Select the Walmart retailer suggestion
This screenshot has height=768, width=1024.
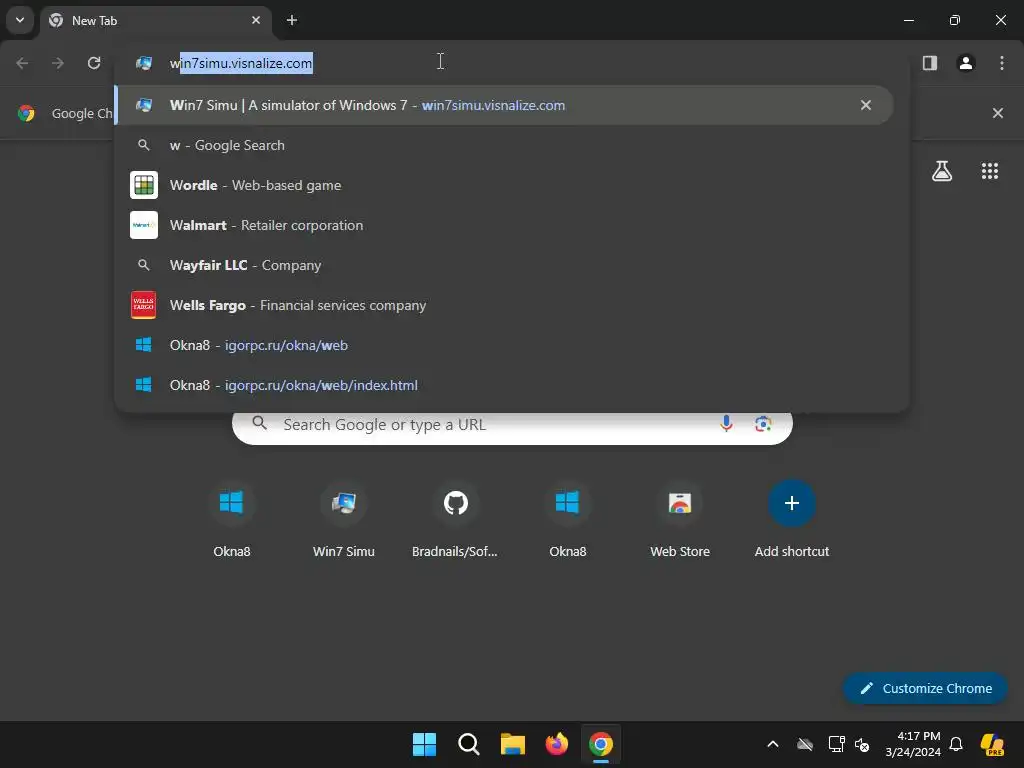(x=511, y=225)
